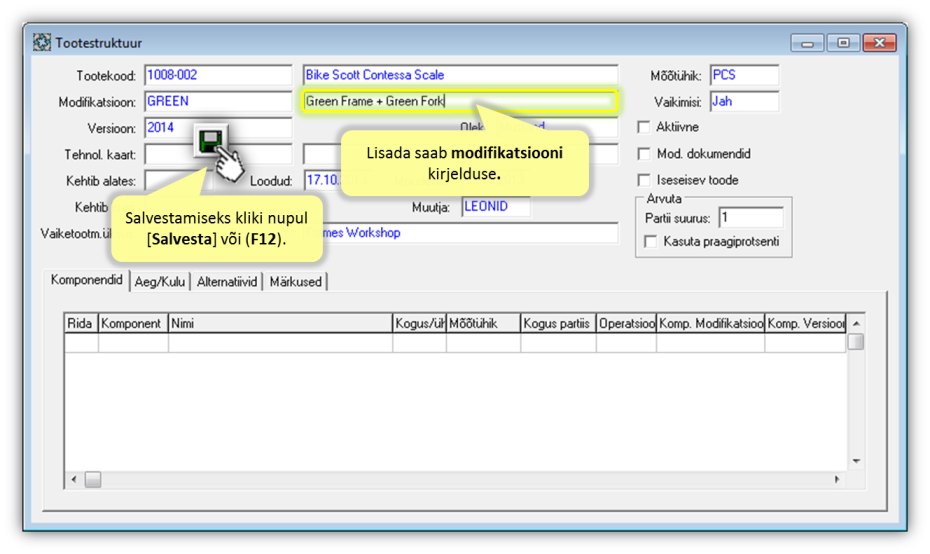Click the Komponent column header
Image resolution: width=930 pixels, height=554 pixels.
133,323
